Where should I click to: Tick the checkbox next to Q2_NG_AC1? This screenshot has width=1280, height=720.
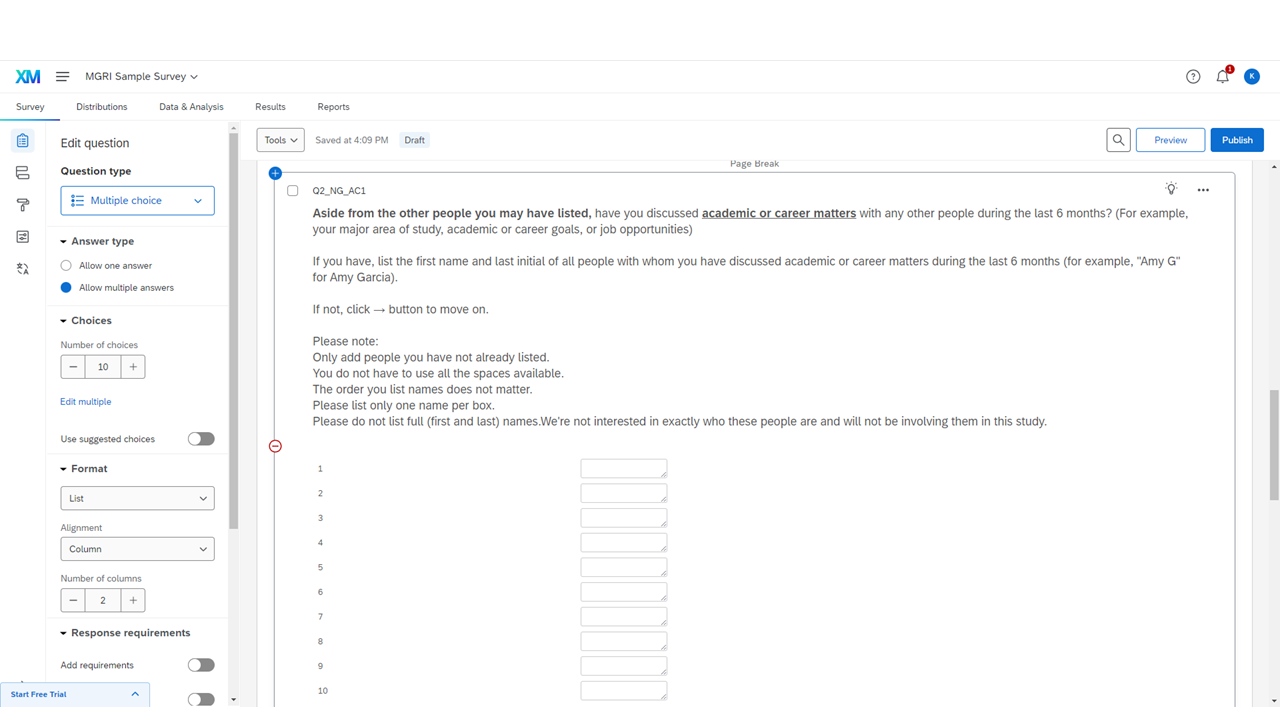293,191
